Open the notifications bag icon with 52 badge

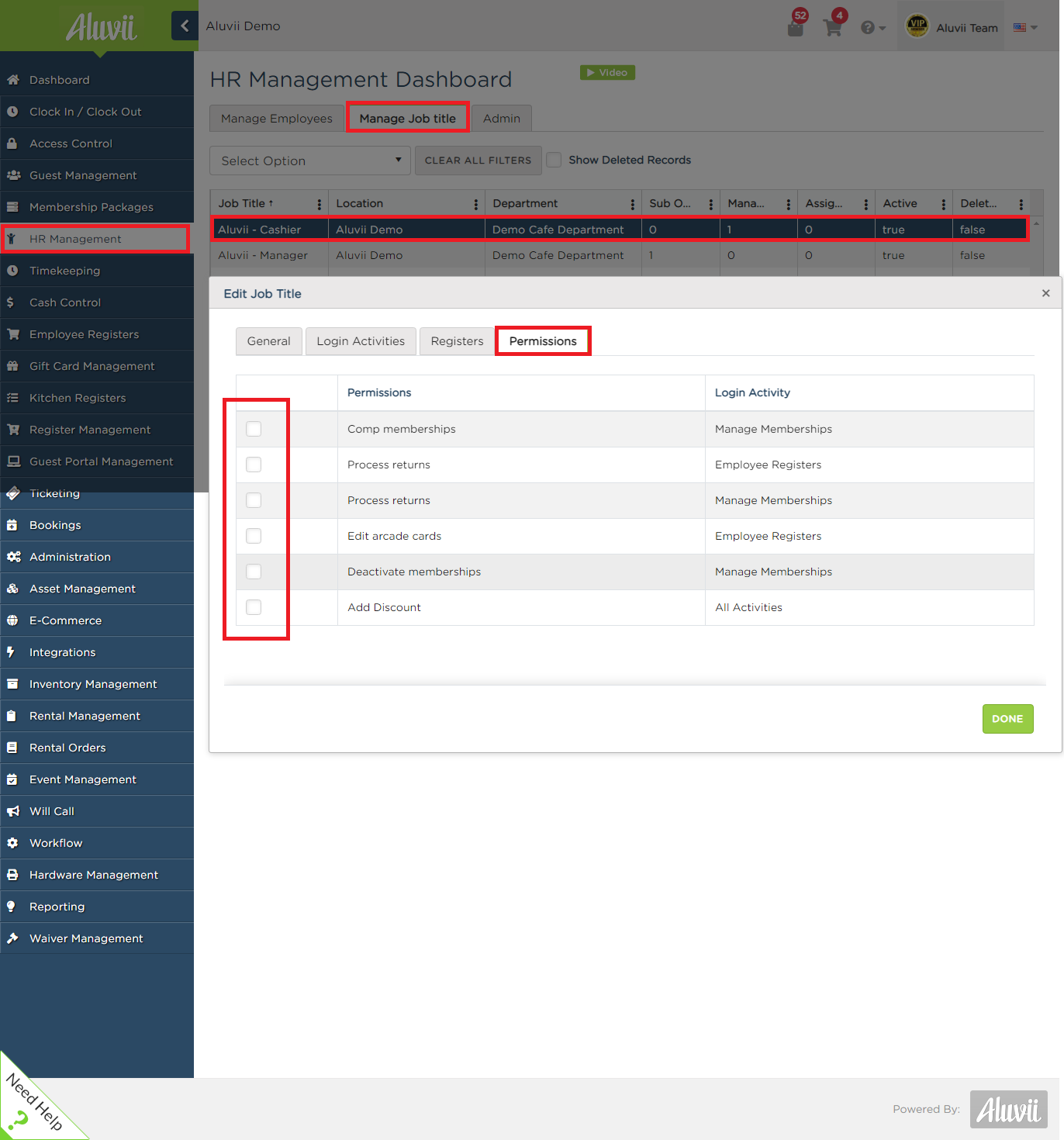coord(796,27)
